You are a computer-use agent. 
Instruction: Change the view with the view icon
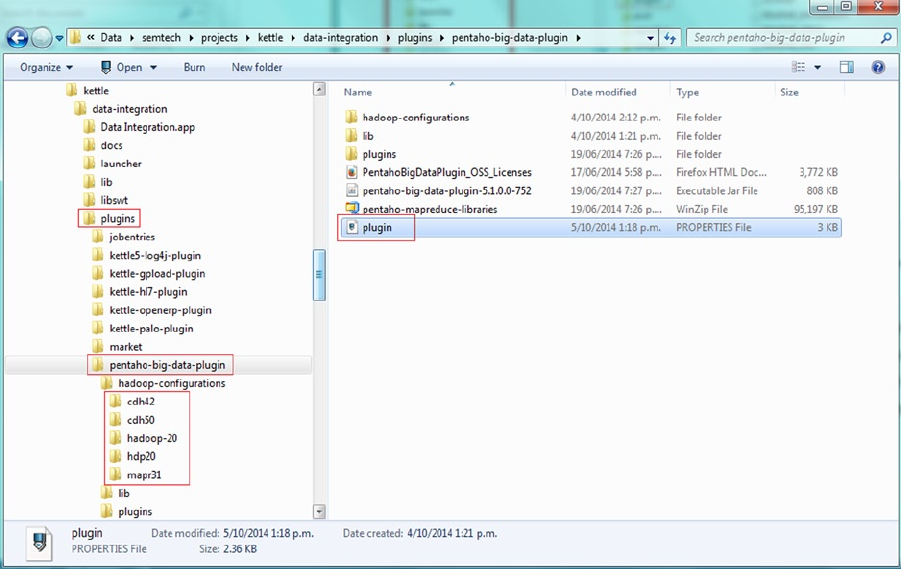(798, 67)
